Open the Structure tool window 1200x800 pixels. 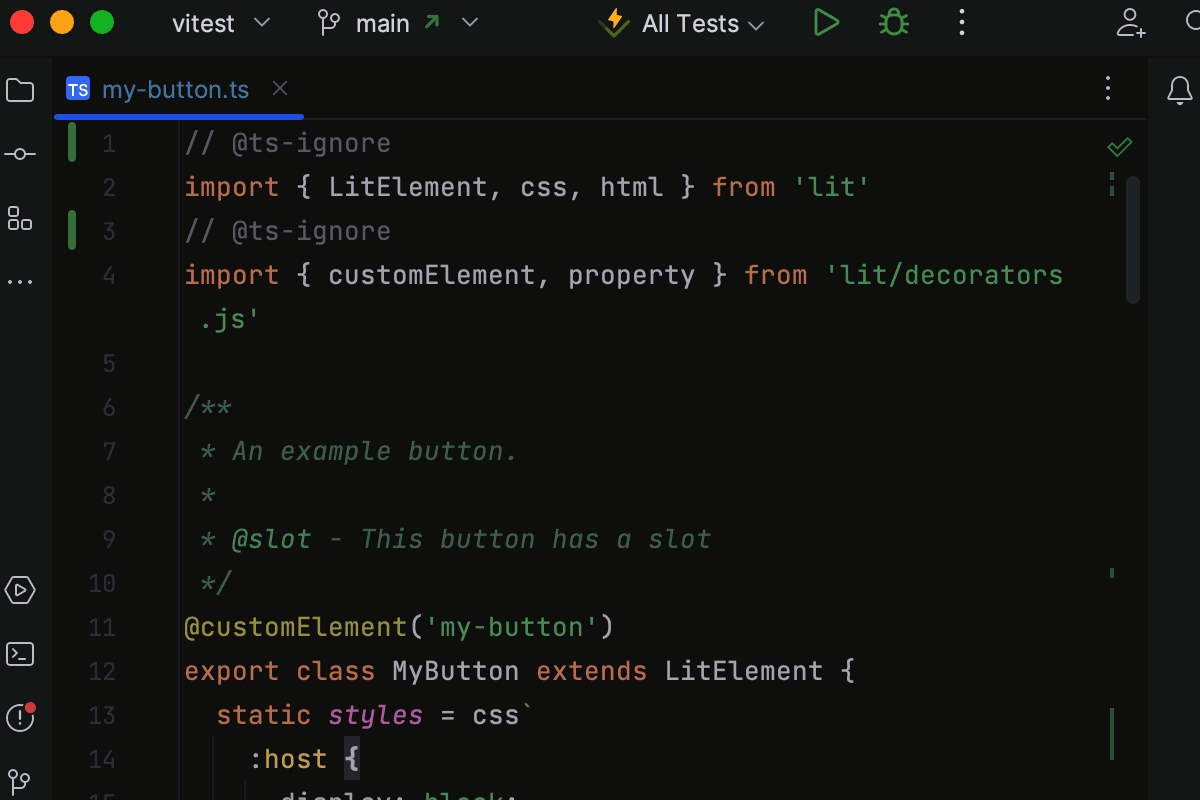point(20,219)
